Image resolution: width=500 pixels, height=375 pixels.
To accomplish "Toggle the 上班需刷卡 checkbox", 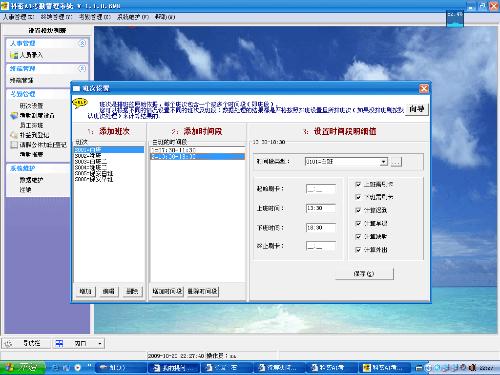I will pyautogui.click(x=358, y=184).
